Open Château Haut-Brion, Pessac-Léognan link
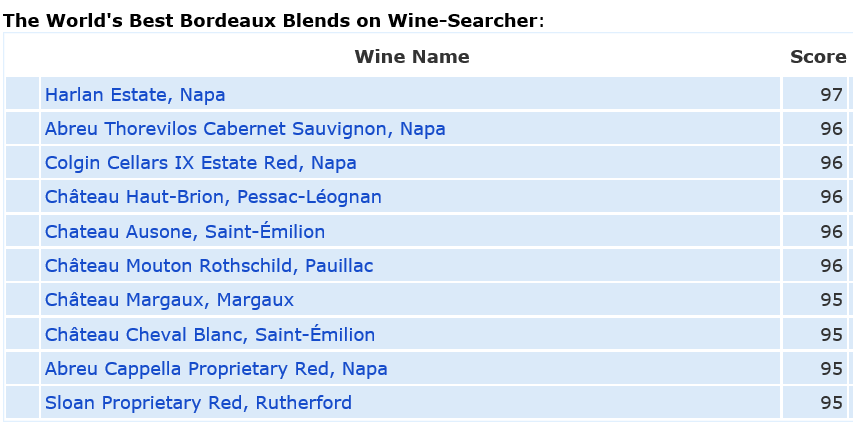Image resolution: width=853 pixels, height=426 pixels. 213,197
